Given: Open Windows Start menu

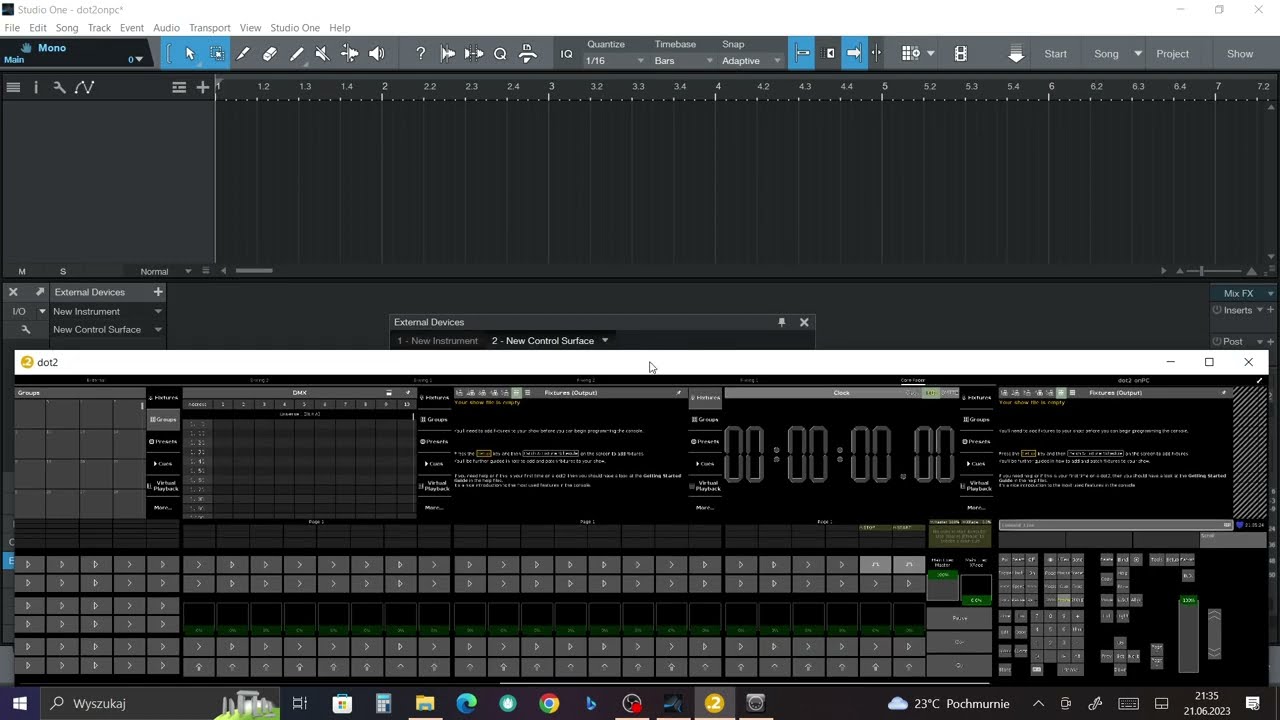Looking at the screenshot, I should pyautogui.click(x=19, y=703).
